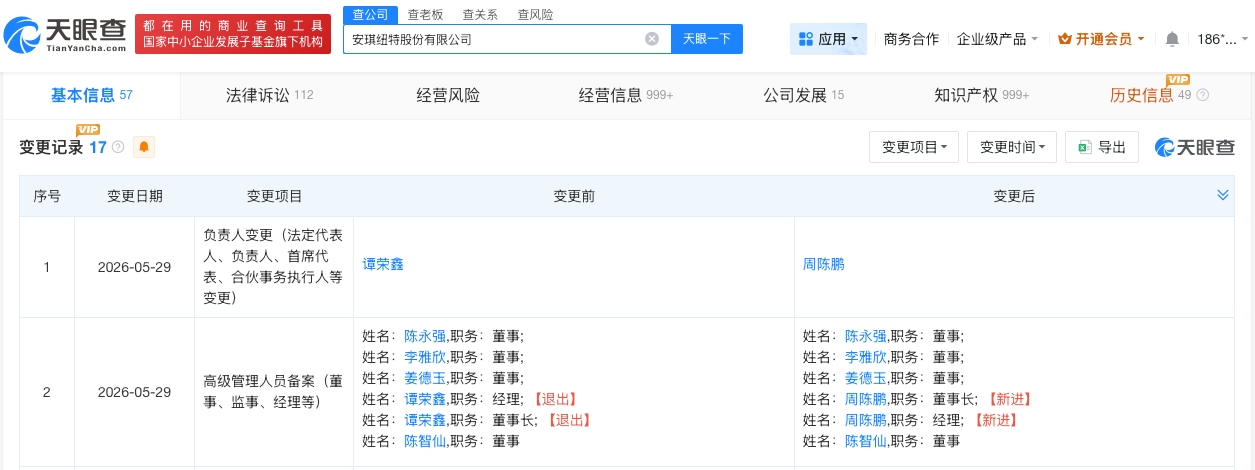
Task: Open 周陈鹏 link in the 负责人变更 row
Action: (x=824, y=265)
